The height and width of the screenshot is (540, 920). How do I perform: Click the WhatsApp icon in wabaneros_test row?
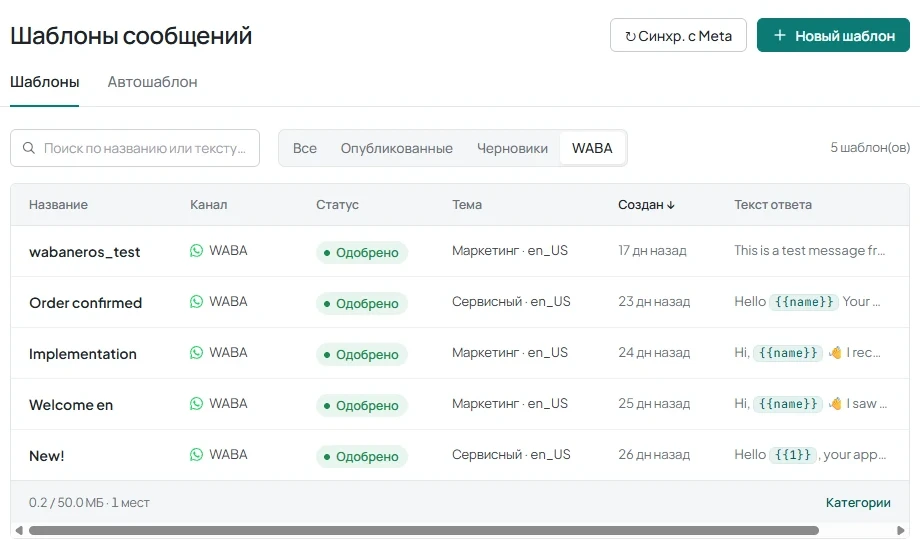[197, 251]
